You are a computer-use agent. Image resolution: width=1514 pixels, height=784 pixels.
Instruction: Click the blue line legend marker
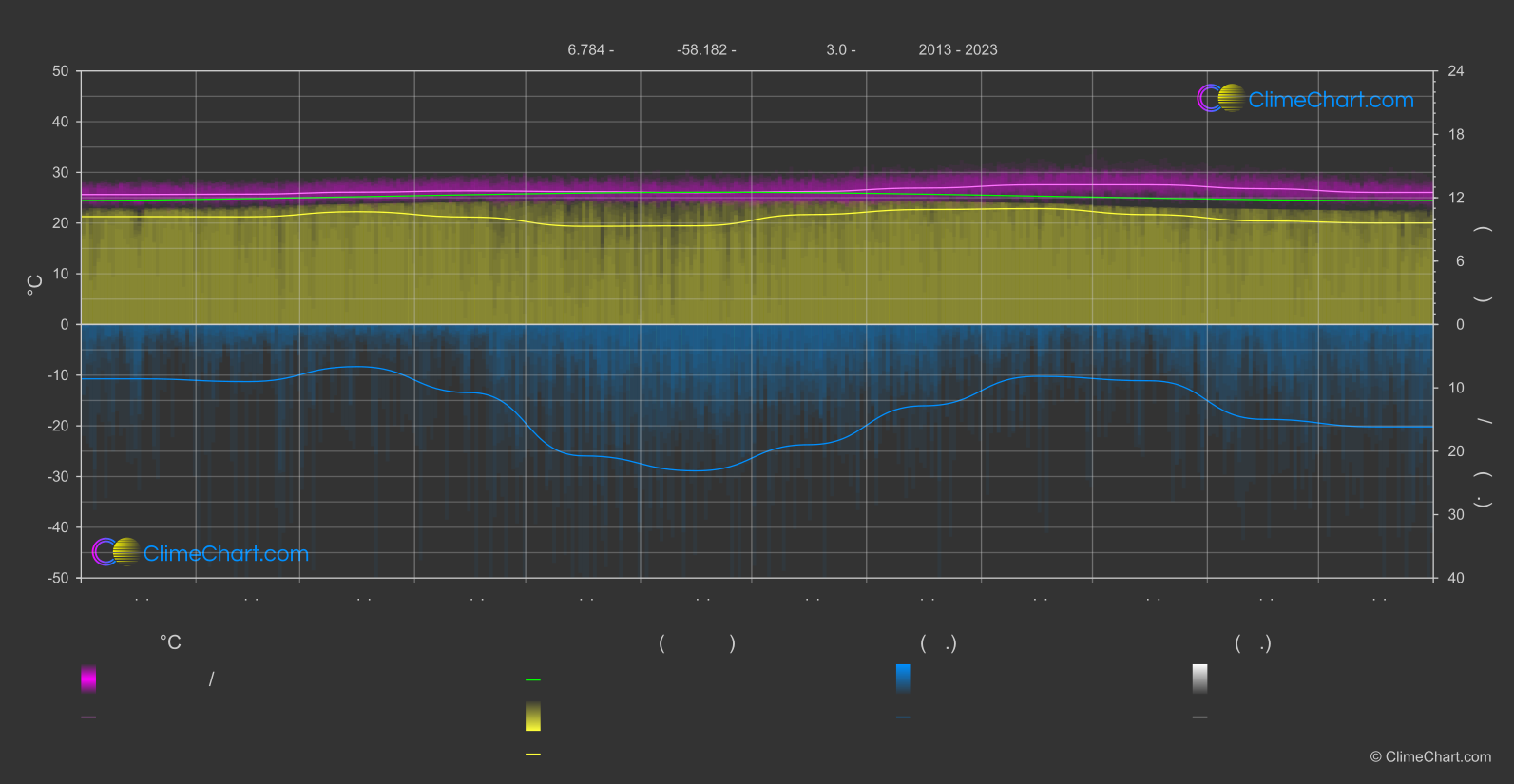904,717
